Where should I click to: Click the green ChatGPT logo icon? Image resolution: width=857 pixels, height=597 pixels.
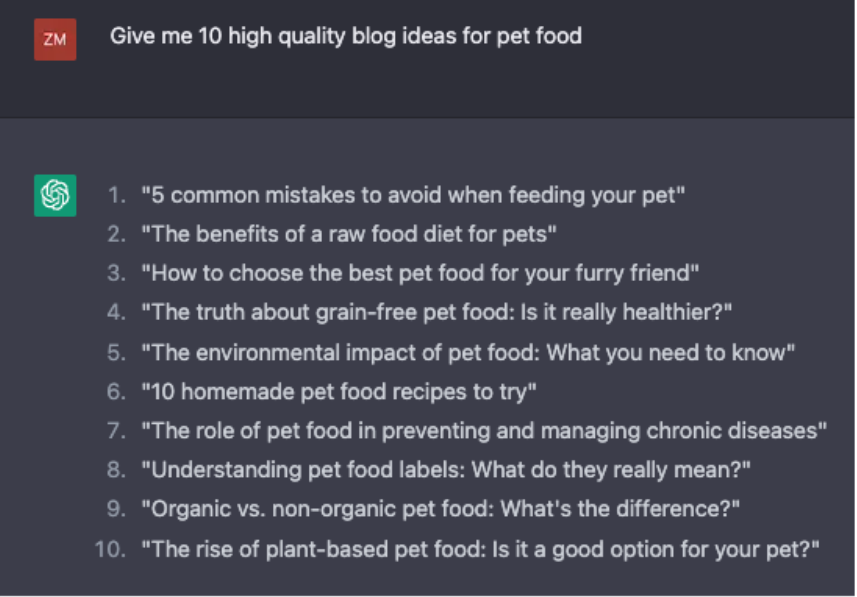point(55,195)
